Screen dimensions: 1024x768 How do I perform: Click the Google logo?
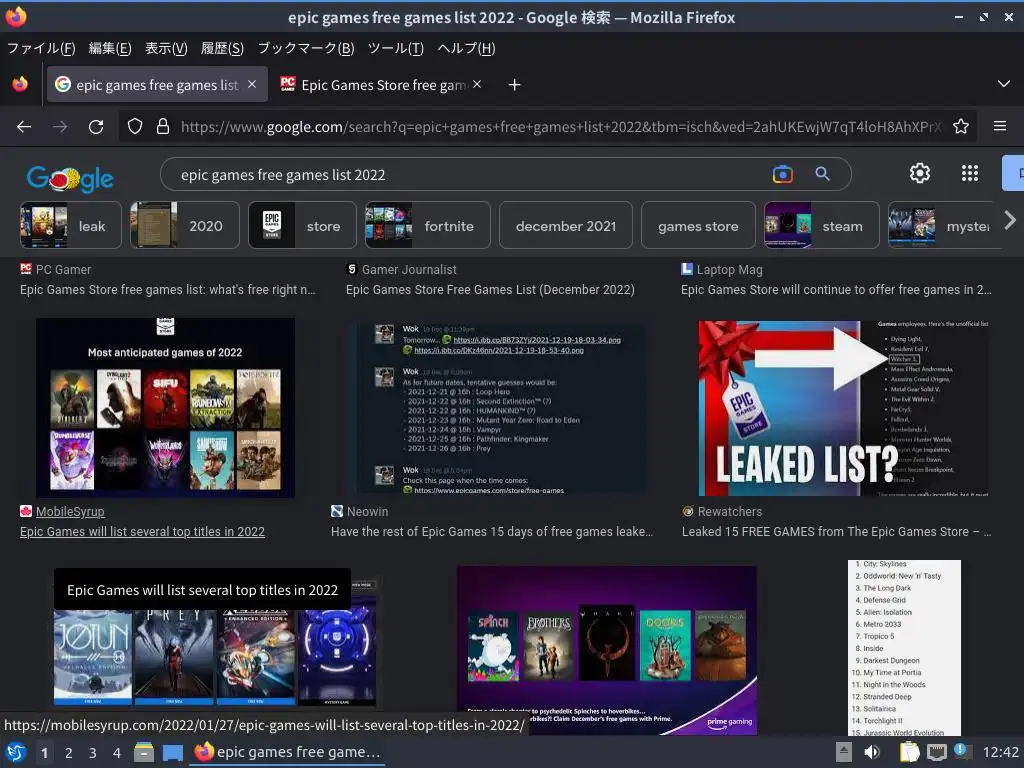(x=70, y=177)
